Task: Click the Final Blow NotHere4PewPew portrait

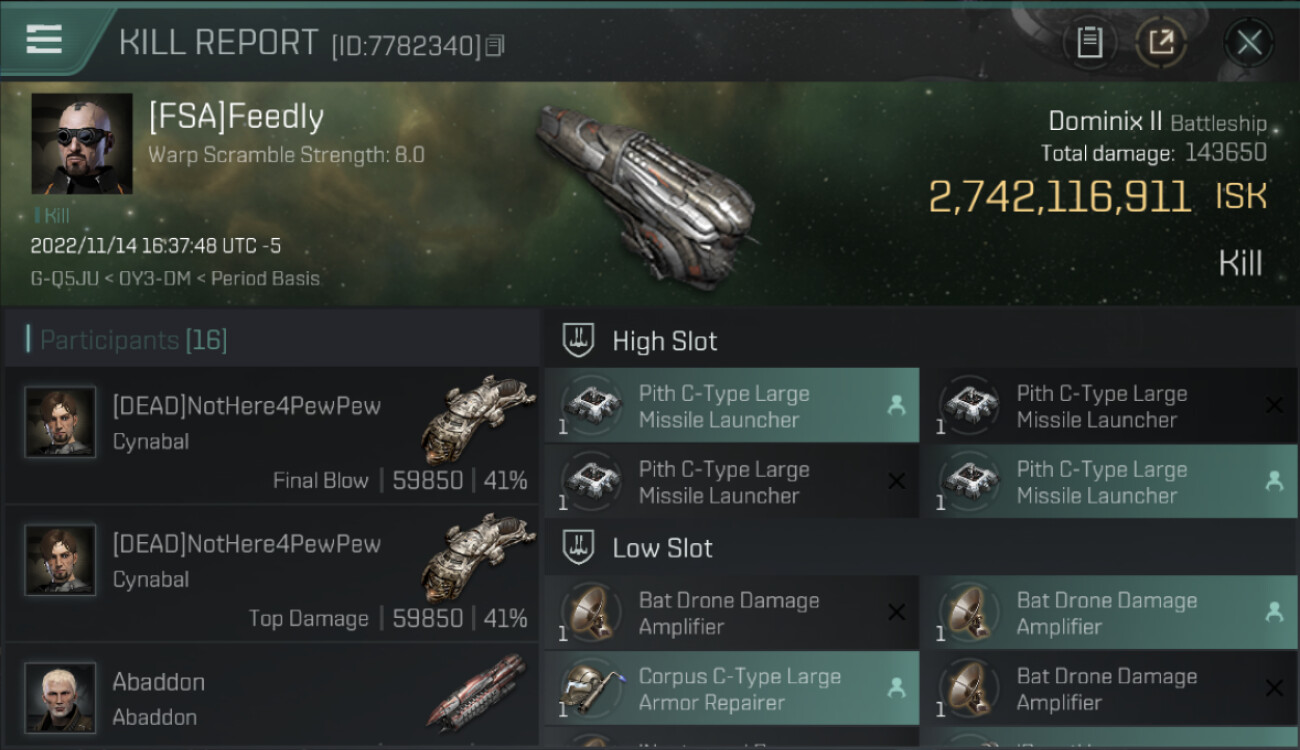Action: 60,422
